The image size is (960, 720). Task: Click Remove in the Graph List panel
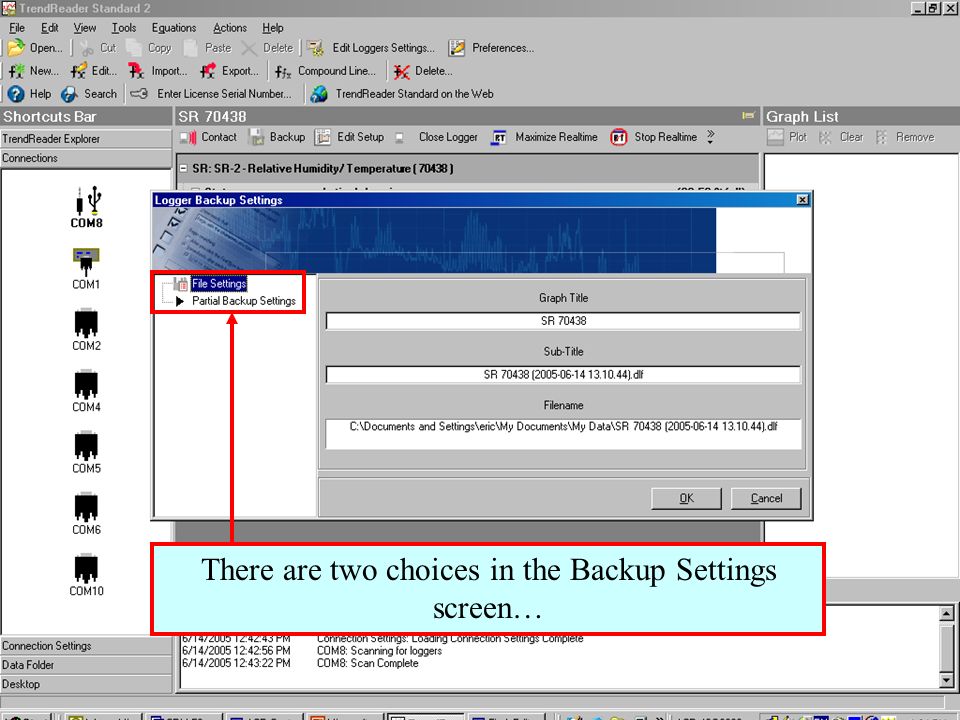(x=905, y=137)
